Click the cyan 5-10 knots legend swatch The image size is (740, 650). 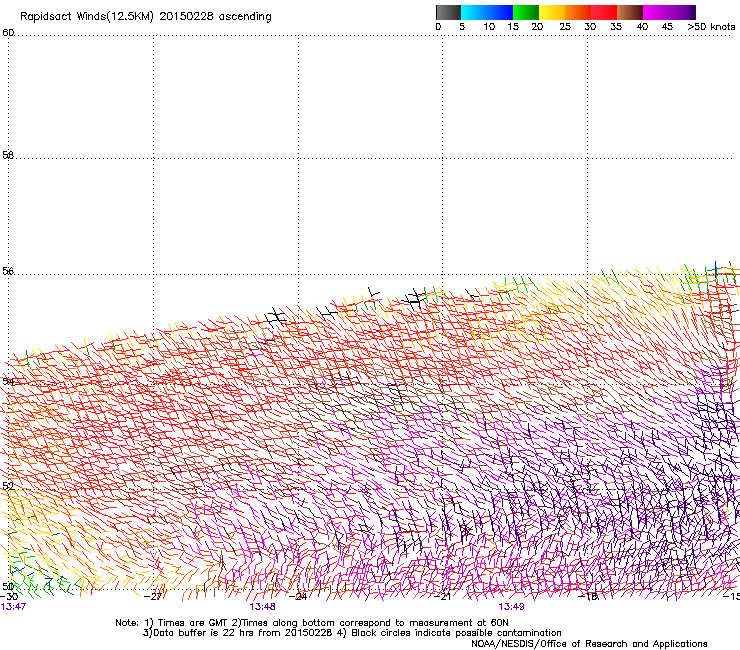[474, 12]
